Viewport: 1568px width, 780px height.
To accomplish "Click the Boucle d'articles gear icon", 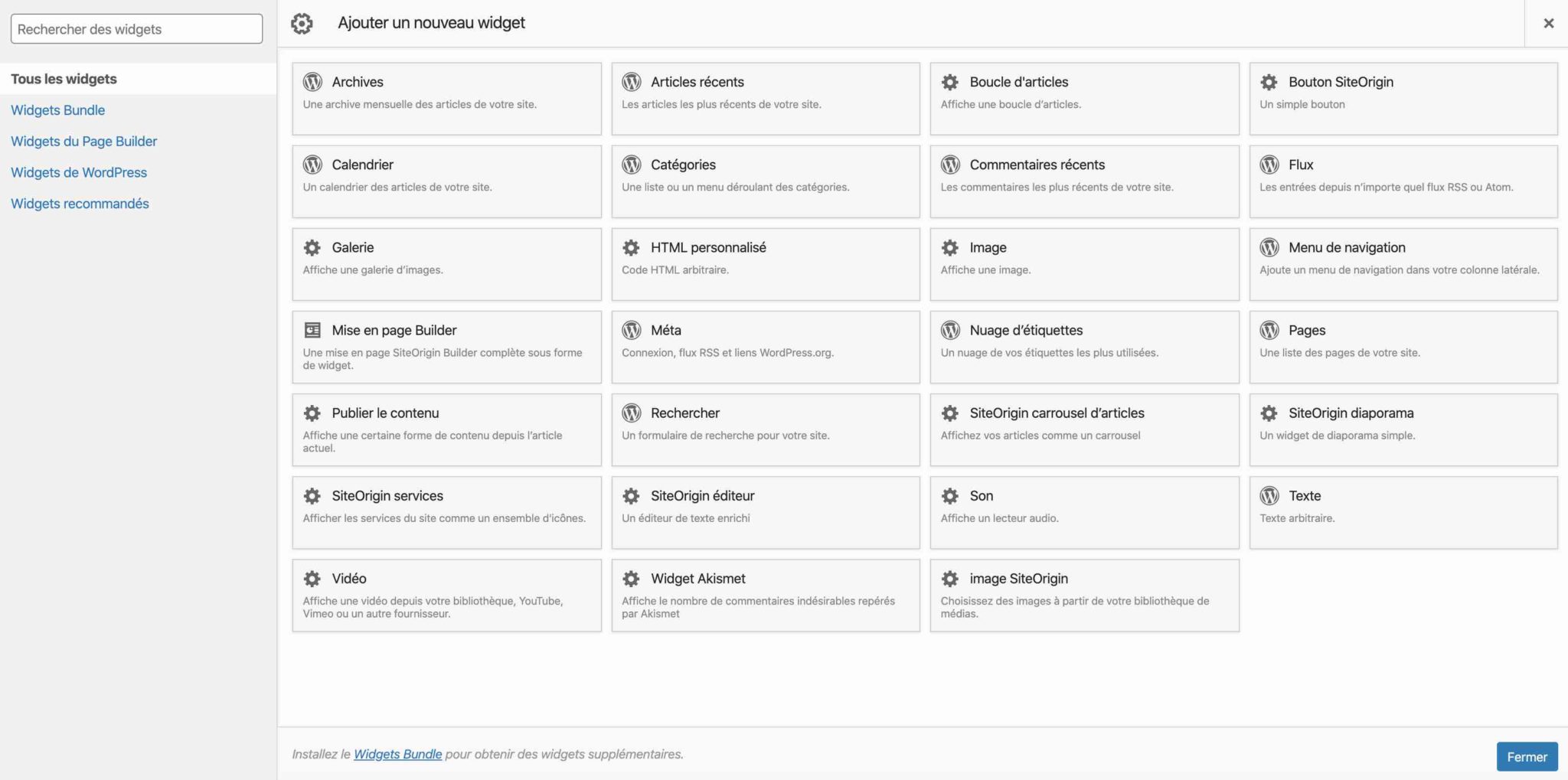I will [950, 81].
